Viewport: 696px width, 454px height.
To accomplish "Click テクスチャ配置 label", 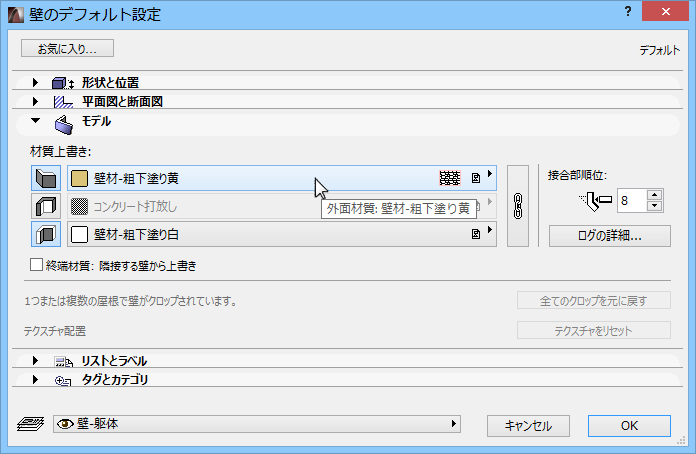I will 55,331.
